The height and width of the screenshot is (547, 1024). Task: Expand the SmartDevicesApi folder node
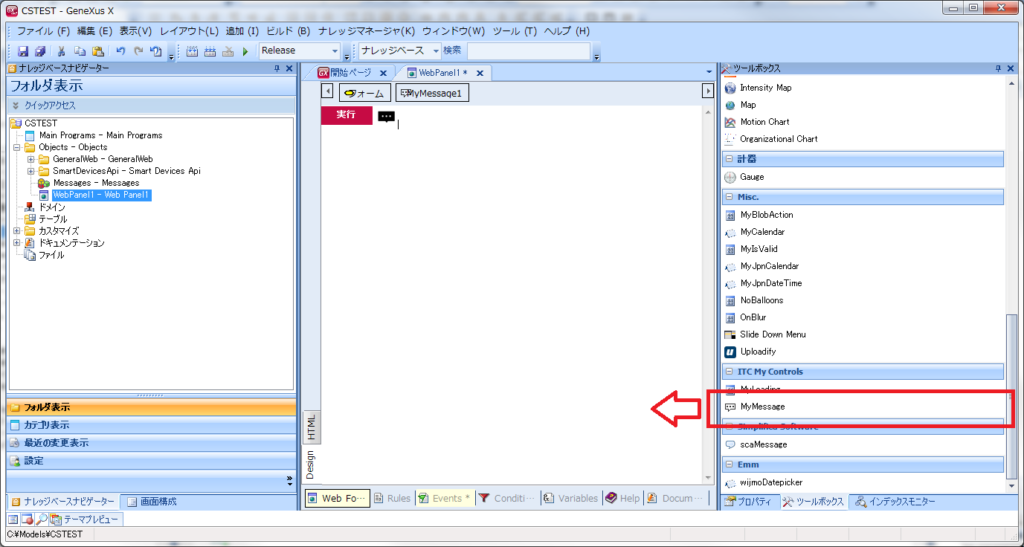click(31, 171)
